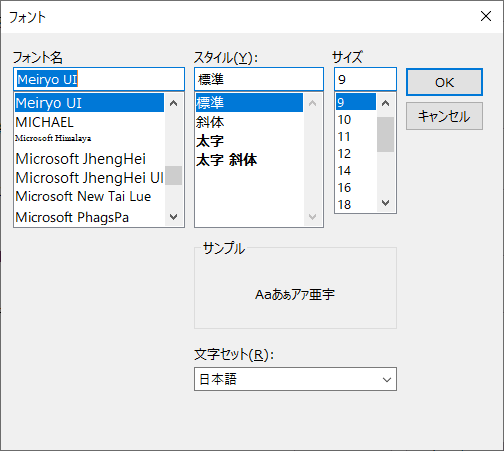Click the style list scroll-down arrow
The image size is (504, 451).
coord(312,217)
